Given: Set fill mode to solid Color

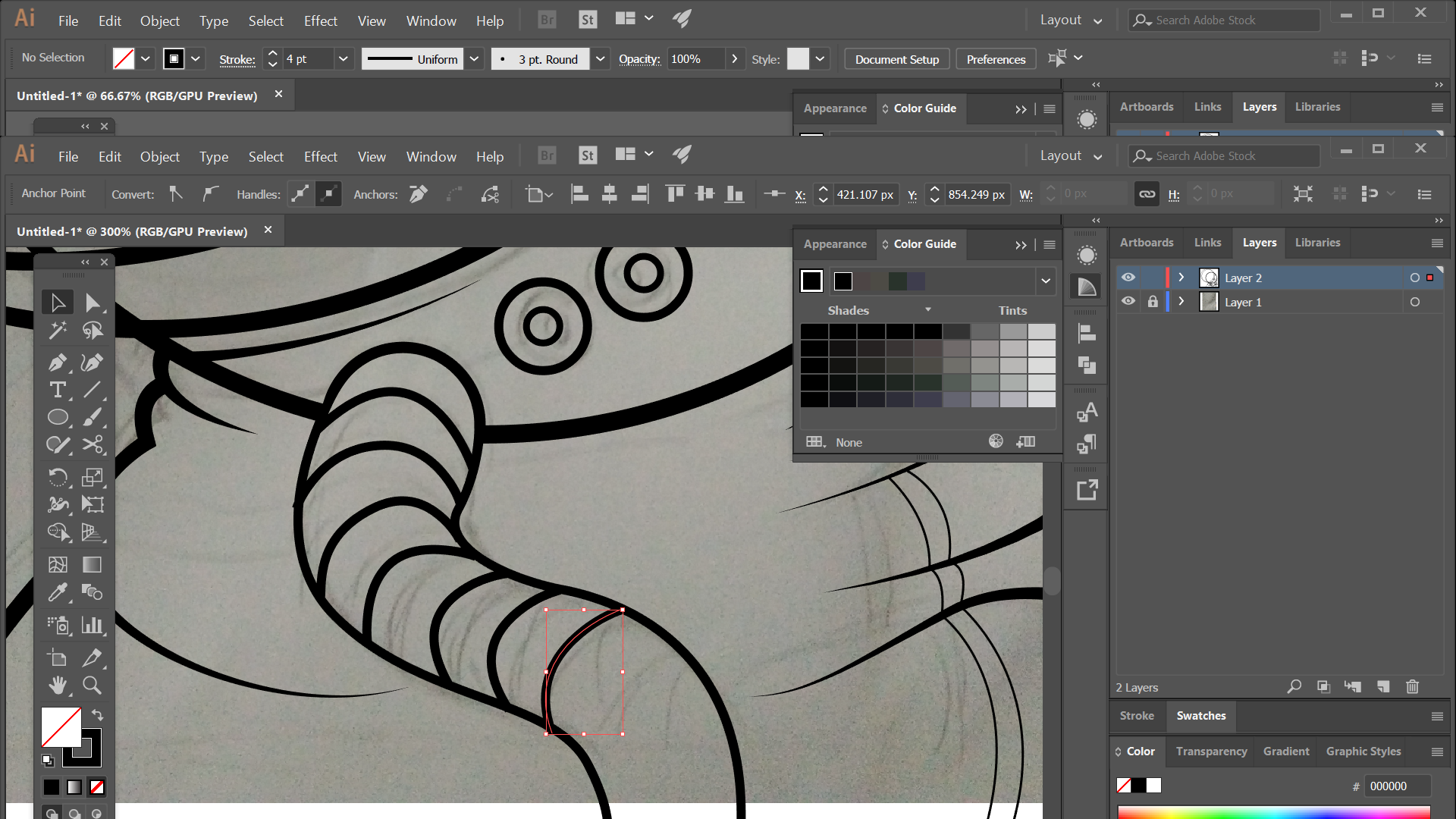Looking at the screenshot, I should (51, 787).
